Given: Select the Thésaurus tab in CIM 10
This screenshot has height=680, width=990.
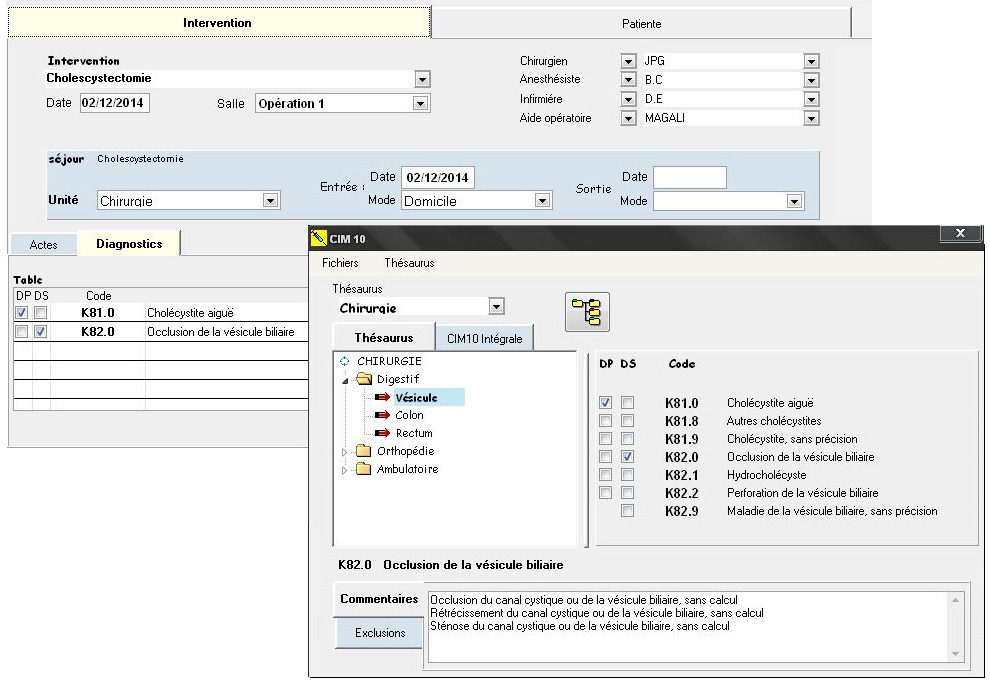Looking at the screenshot, I should click(x=384, y=337).
